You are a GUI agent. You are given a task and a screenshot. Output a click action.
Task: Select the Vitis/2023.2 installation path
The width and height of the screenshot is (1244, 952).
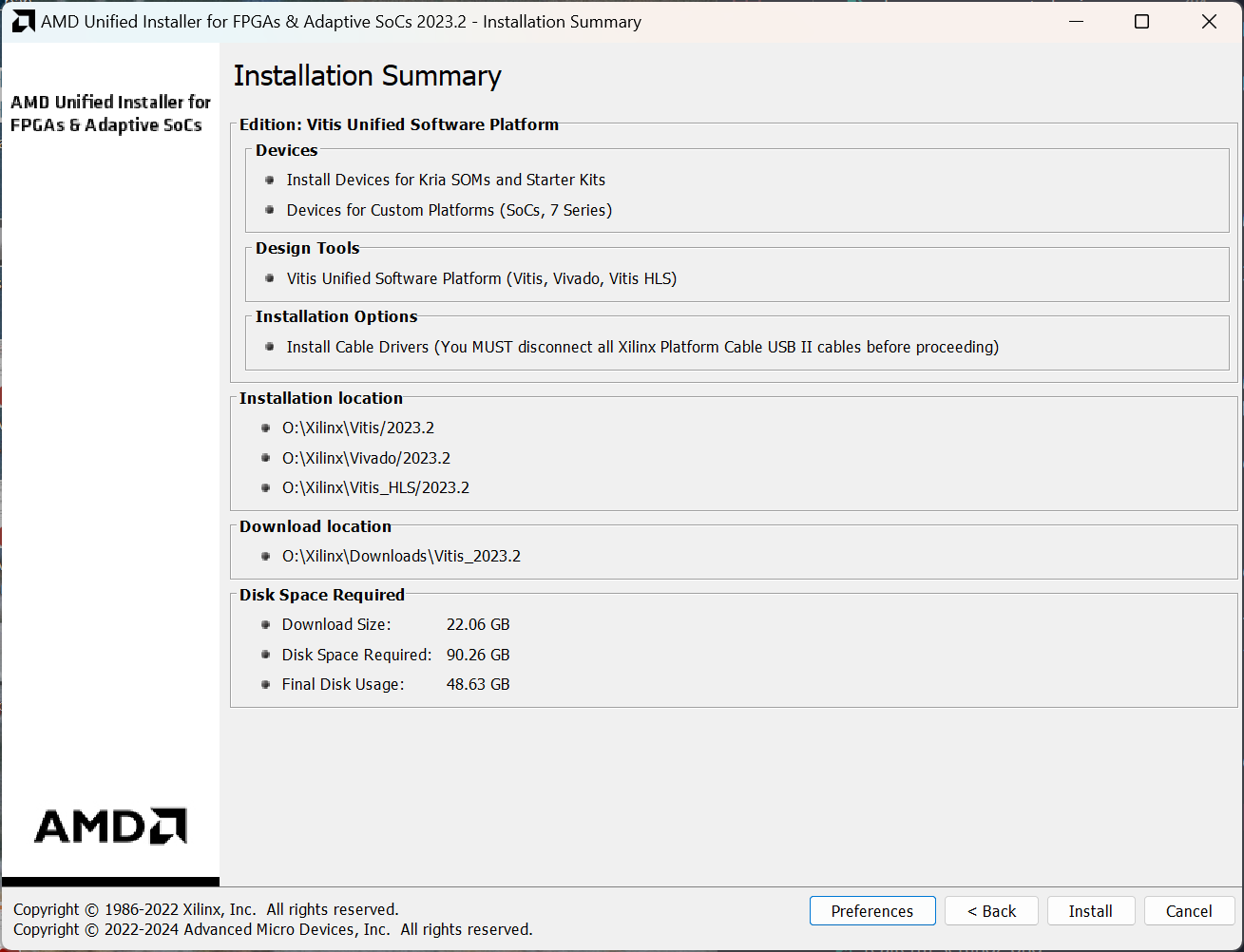(358, 428)
